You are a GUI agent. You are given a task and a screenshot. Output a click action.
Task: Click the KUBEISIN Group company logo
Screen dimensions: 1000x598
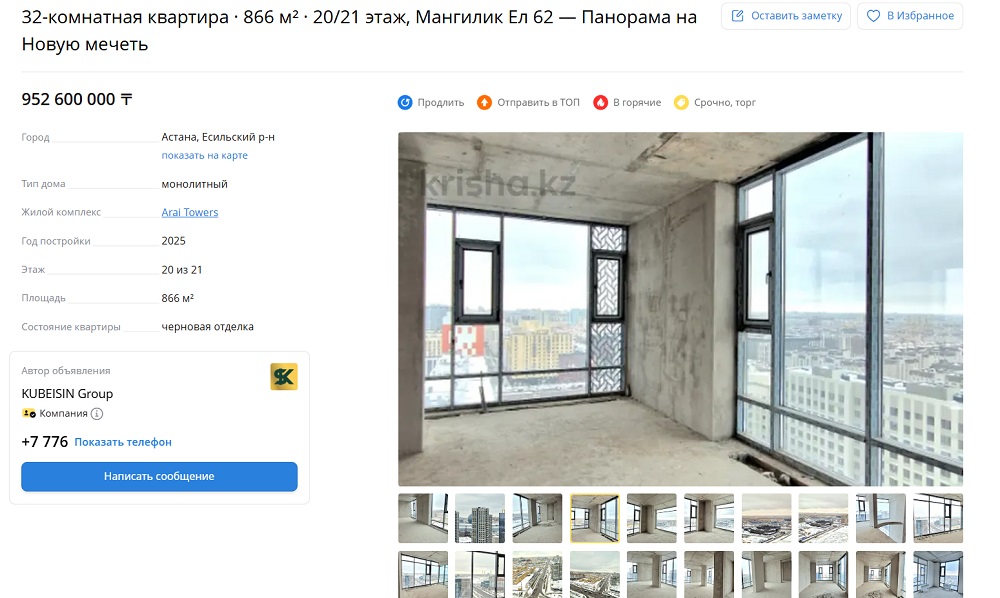[284, 377]
